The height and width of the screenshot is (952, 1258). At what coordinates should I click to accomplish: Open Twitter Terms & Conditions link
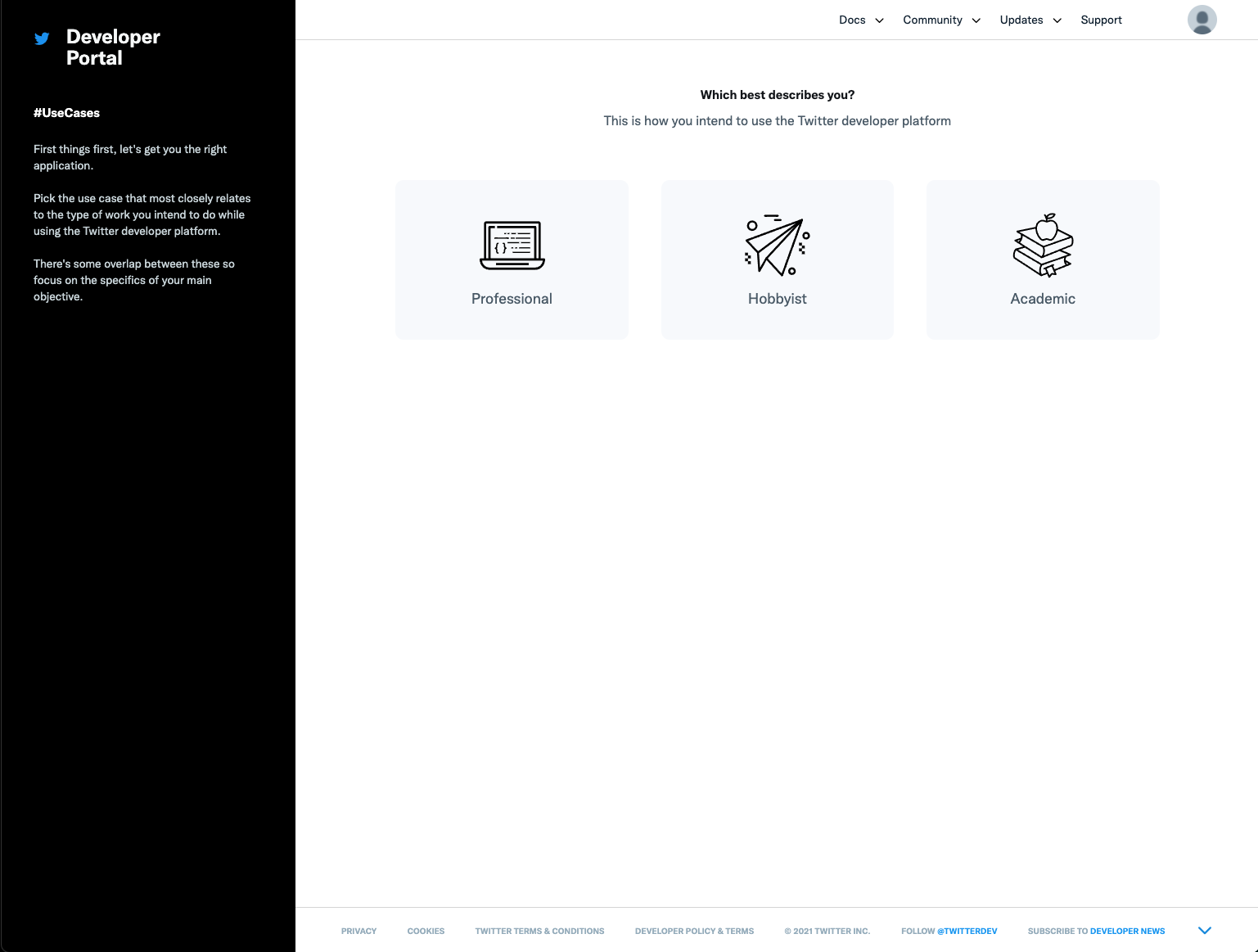click(x=539, y=931)
